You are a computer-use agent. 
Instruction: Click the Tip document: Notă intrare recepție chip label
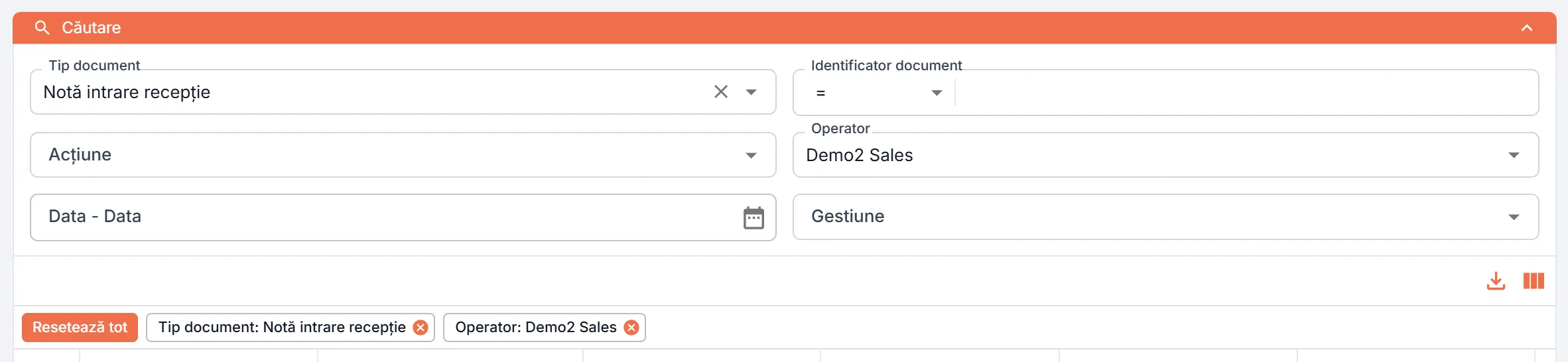click(x=282, y=328)
